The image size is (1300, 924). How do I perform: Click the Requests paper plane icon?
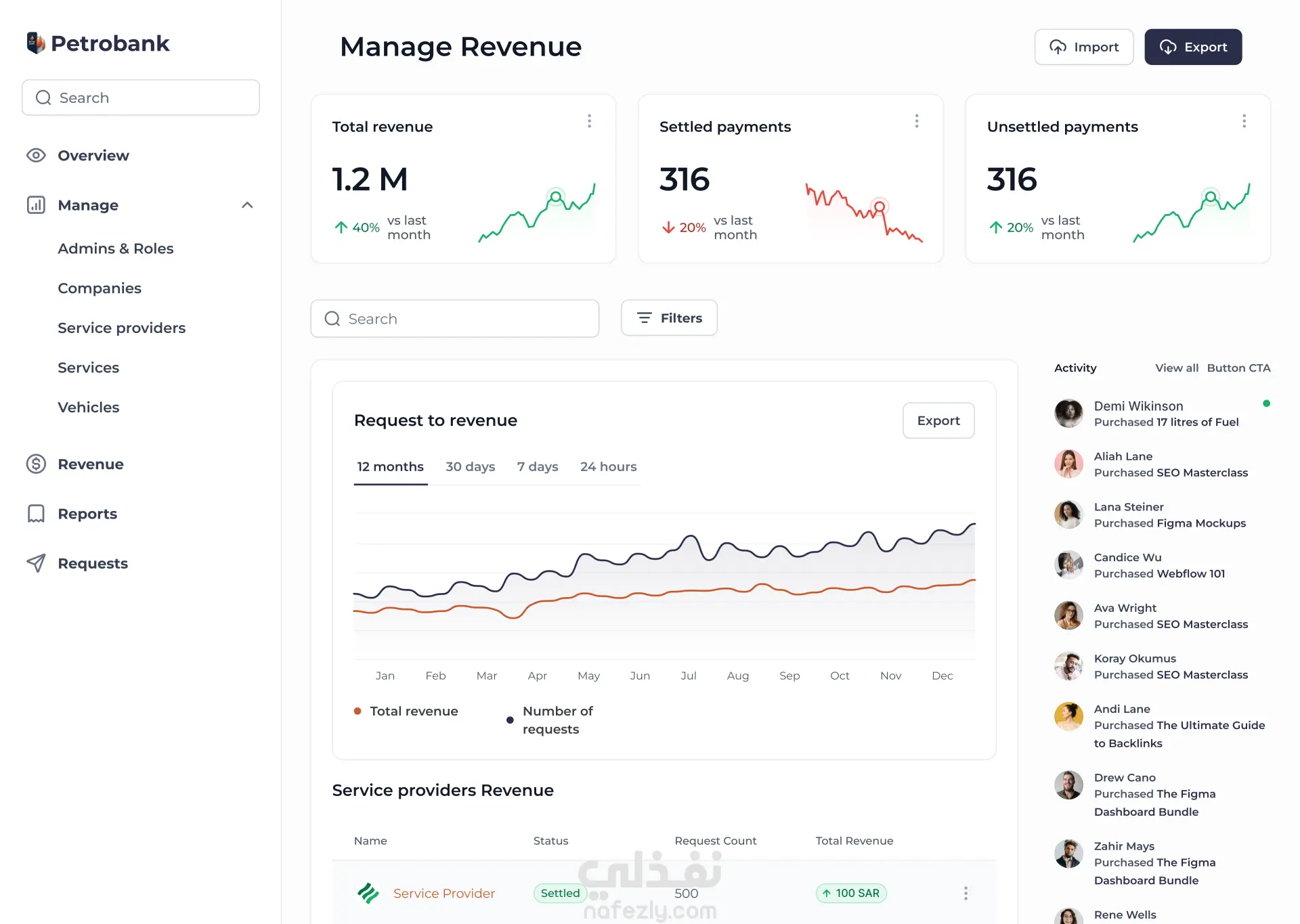pyautogui.click(x=36, y=563)
